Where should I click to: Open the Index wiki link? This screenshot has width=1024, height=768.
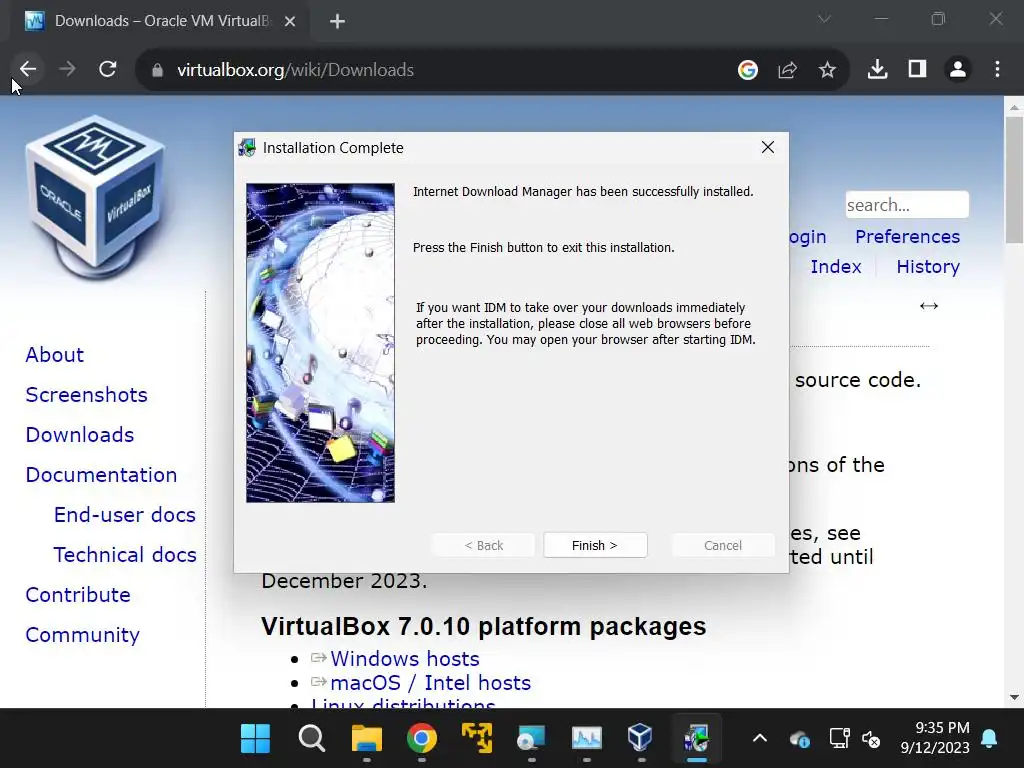click(836, 266)
